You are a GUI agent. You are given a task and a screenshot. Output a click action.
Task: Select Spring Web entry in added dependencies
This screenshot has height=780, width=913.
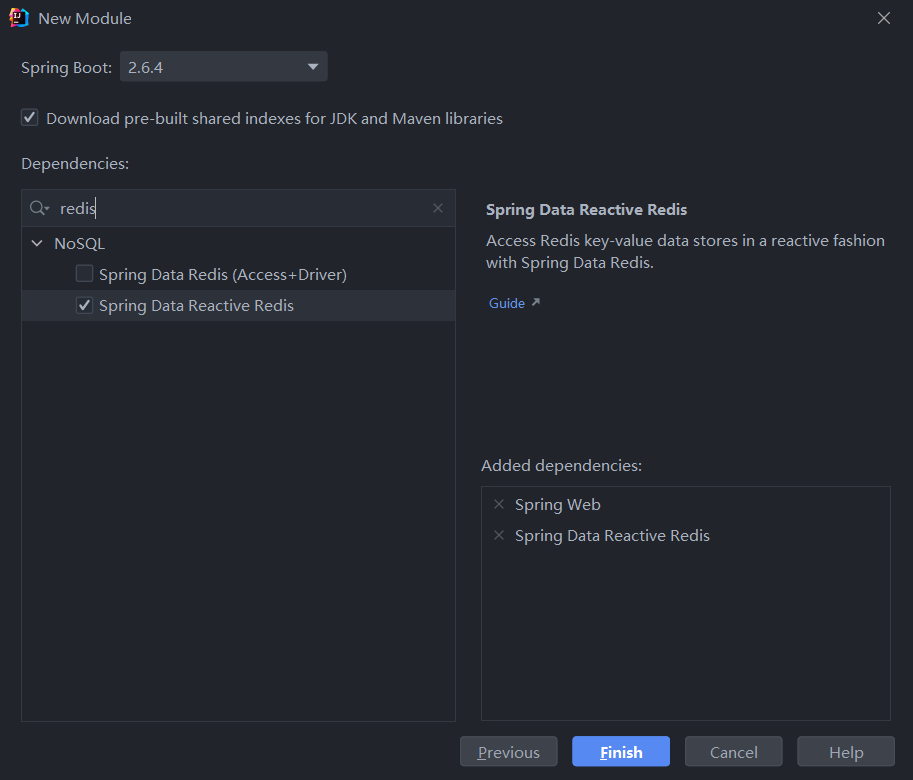pyautogui.click(x=557, y=504)
